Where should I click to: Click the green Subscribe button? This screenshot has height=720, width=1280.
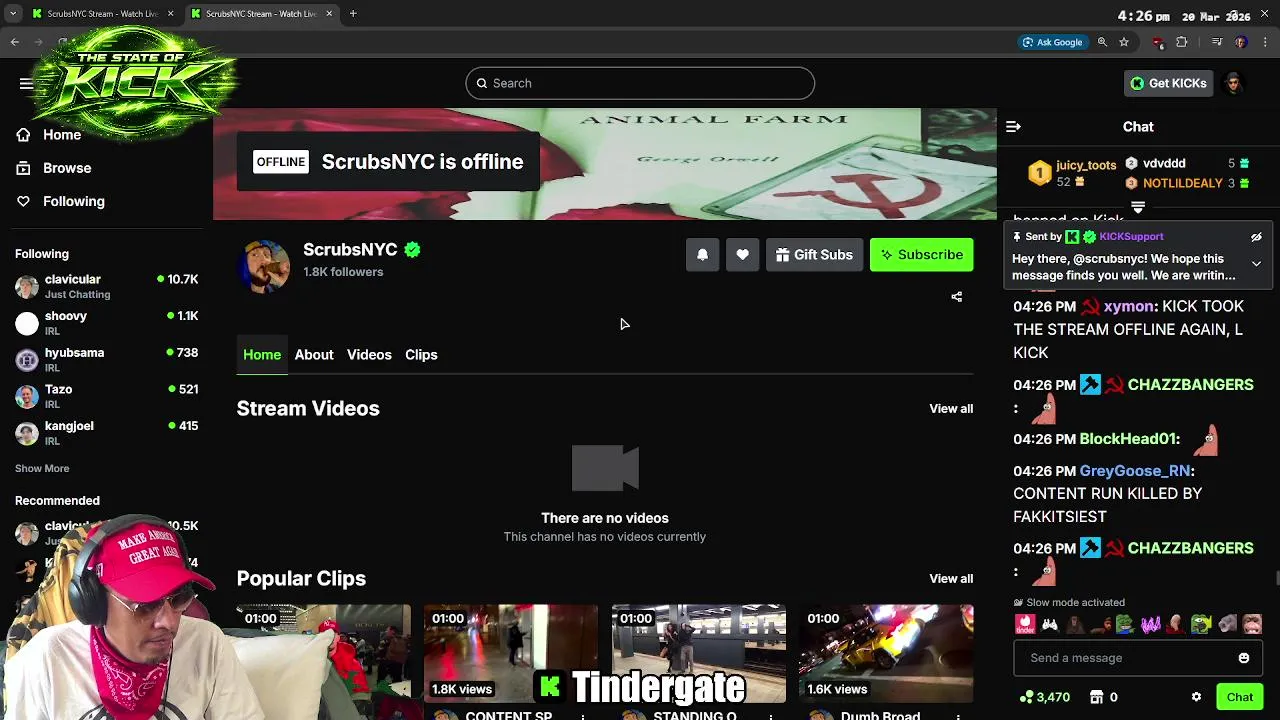tap(922, 255)
